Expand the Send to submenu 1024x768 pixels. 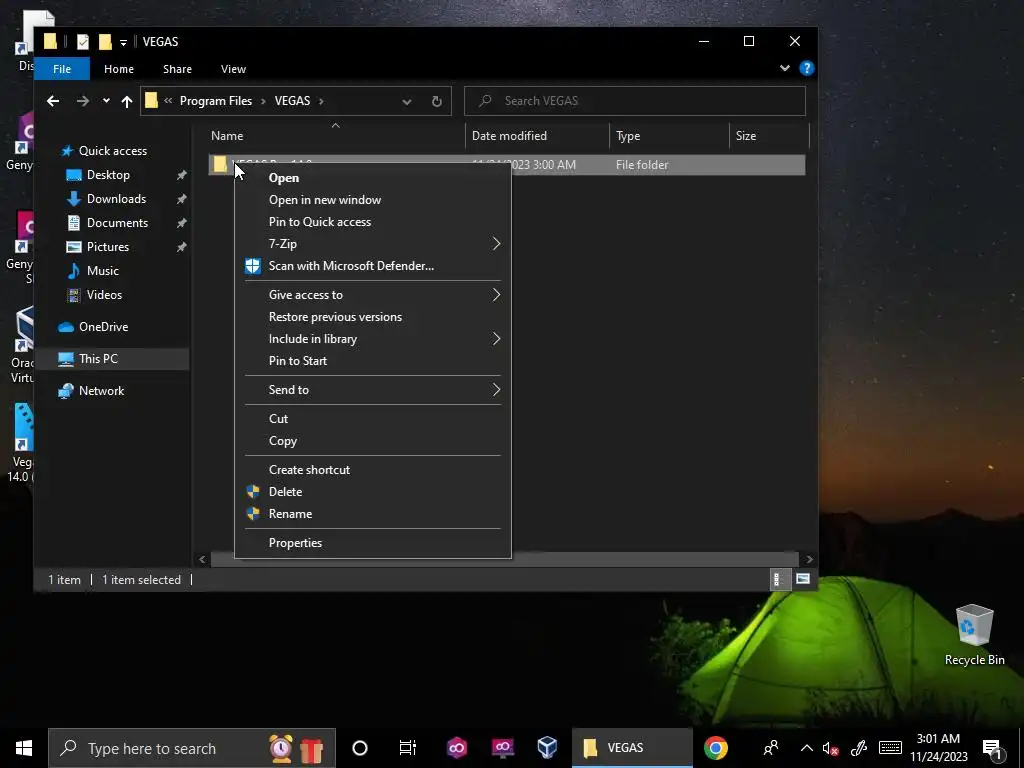(372, 390)
